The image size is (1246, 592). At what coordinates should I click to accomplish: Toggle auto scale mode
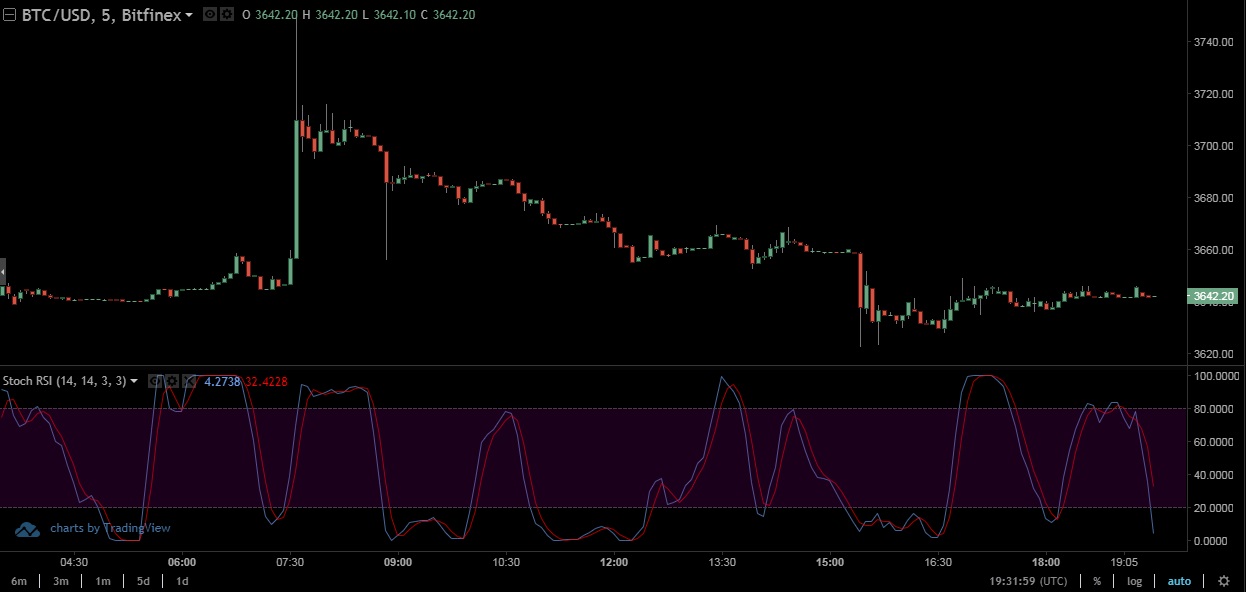pos(1179,581)
